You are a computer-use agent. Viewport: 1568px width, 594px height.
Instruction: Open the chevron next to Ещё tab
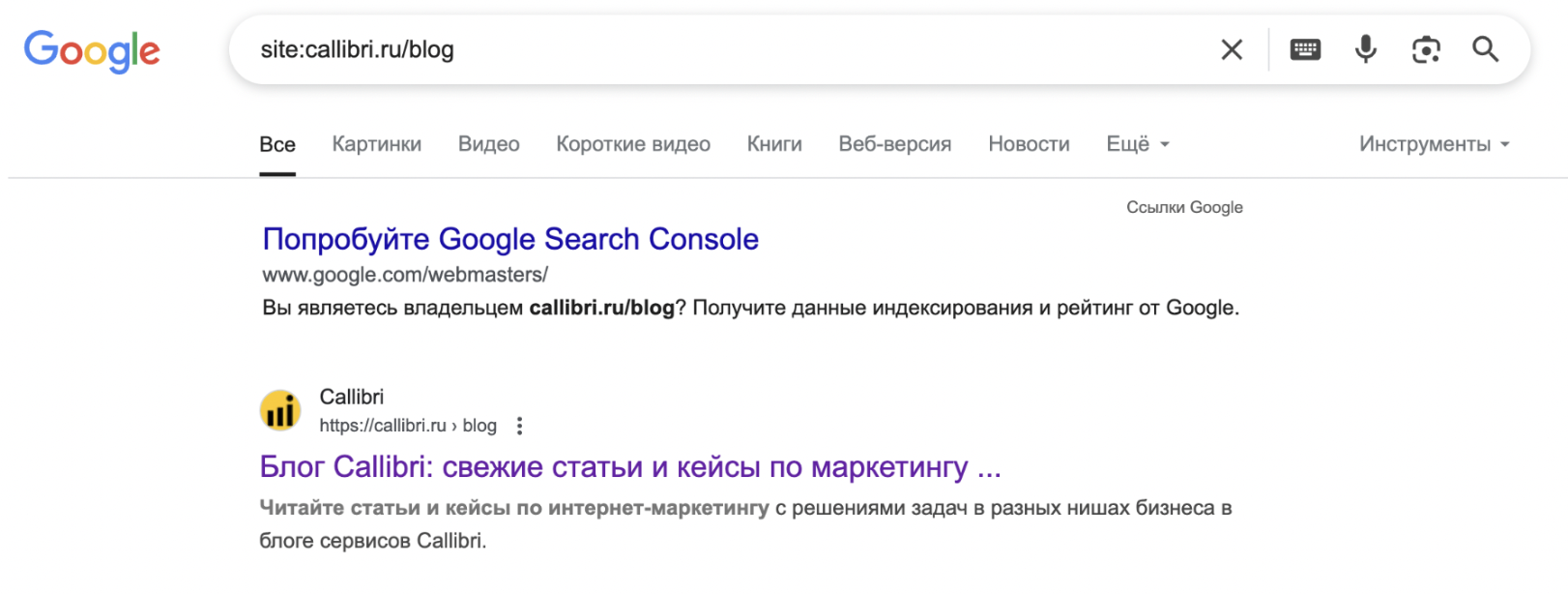[x=1163, y=145]
